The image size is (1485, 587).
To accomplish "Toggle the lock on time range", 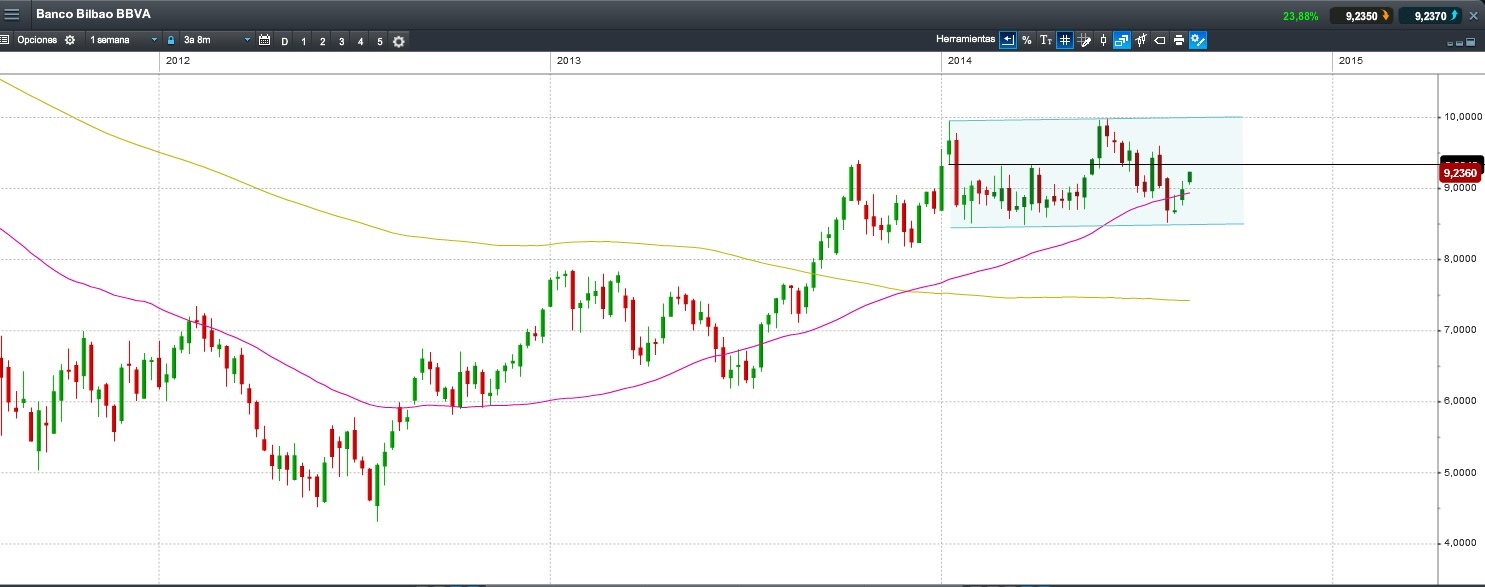I will pyautogui.click(x=172, y=41).
